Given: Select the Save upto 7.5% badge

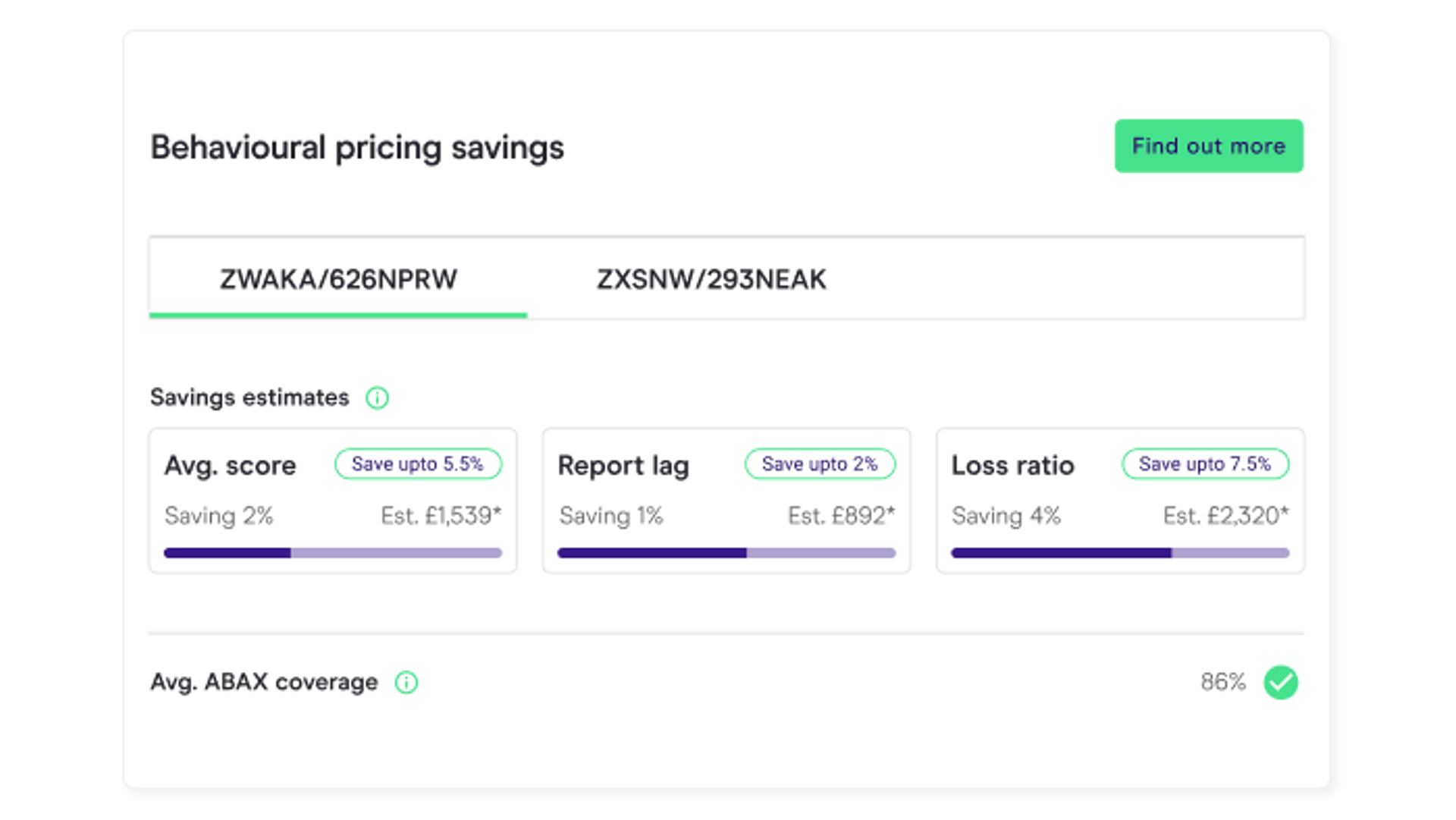Looking at the screenshot, I should pos(1205,463).
